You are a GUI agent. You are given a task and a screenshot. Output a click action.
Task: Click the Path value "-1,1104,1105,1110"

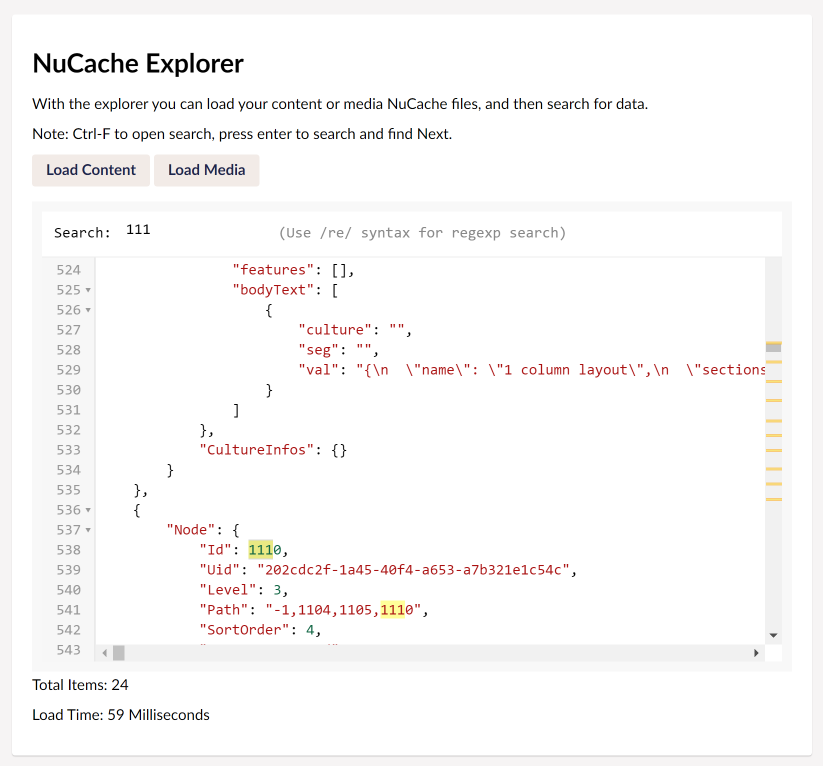click(x=344, y=610)
